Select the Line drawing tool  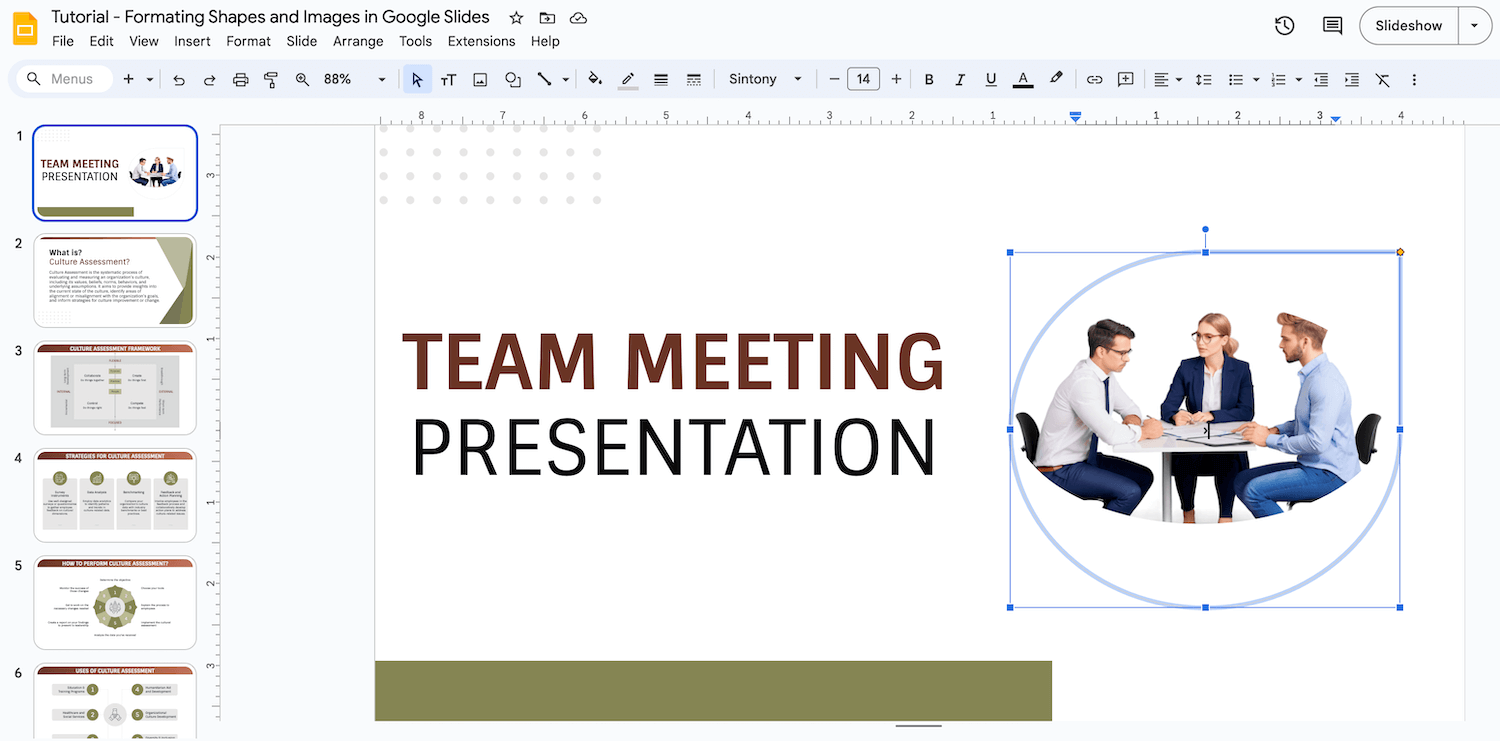click(x=545, y=79)
